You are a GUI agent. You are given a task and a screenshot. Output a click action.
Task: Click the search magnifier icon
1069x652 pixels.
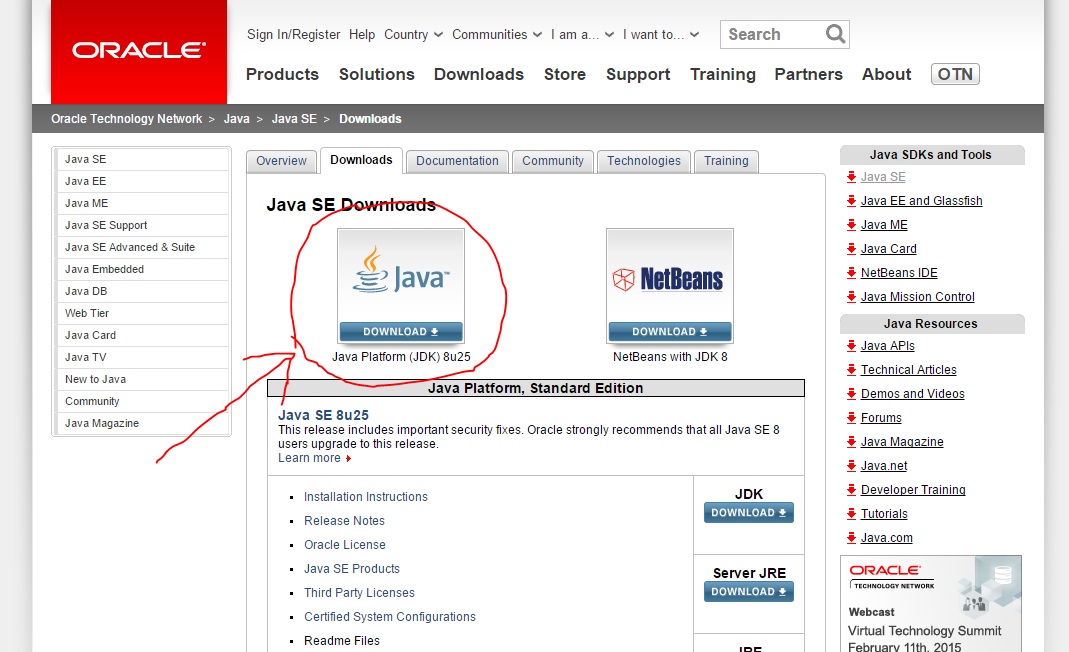(834, 34)
